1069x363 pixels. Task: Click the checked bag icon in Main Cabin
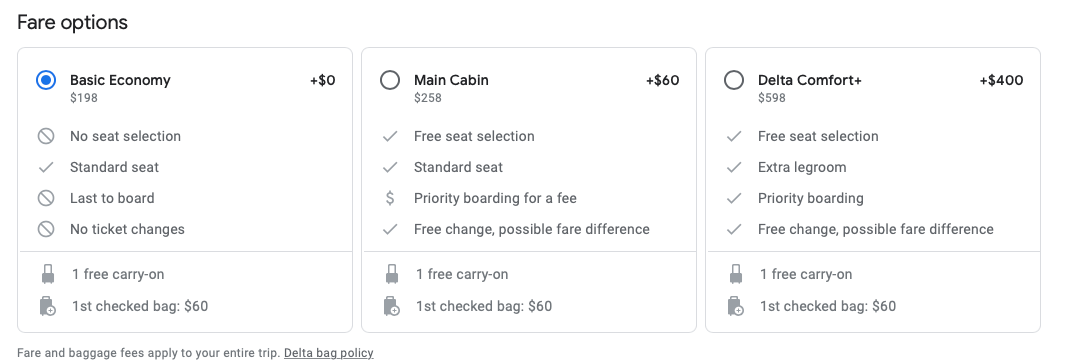[392, 306]
